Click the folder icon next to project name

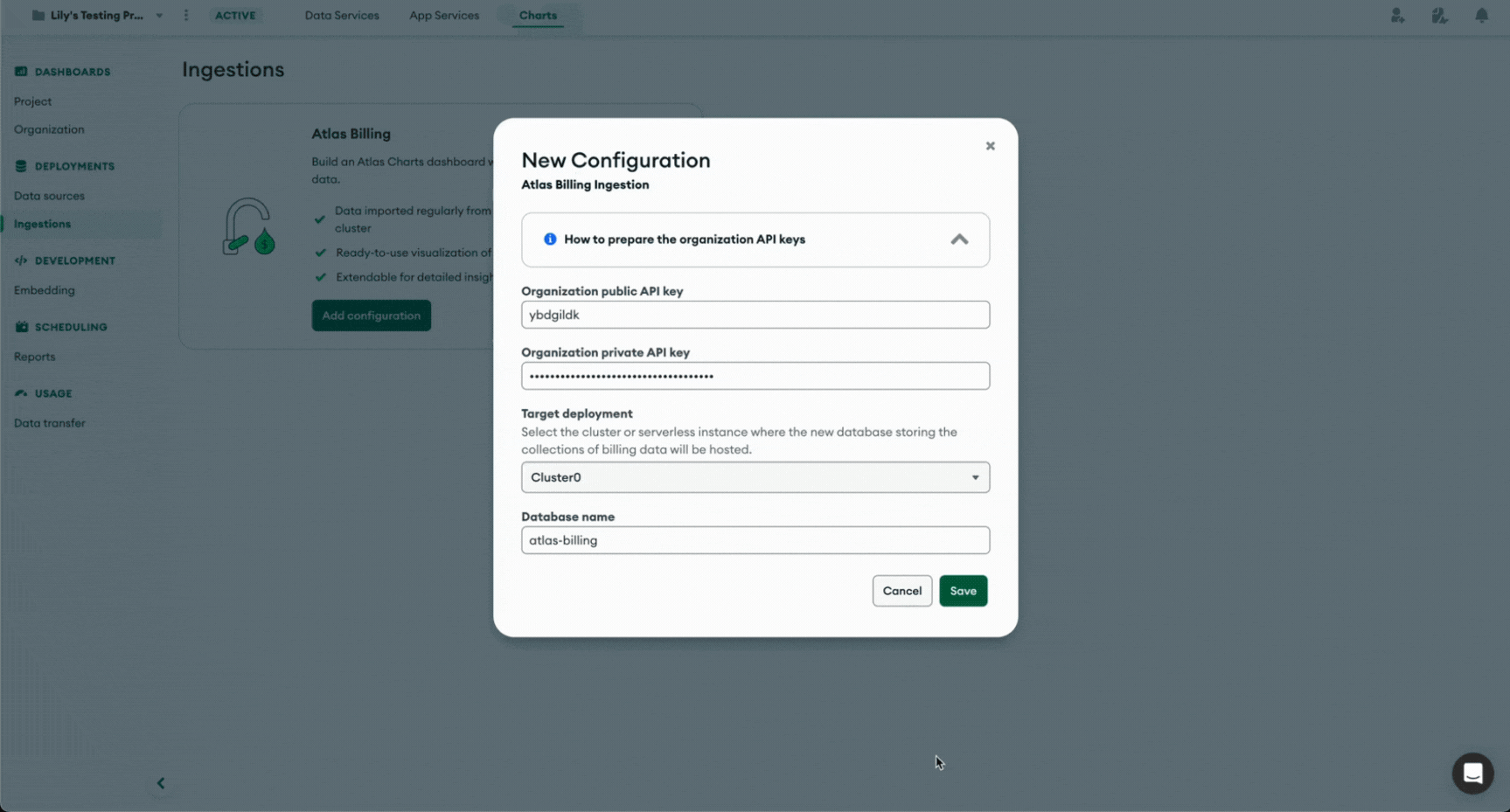(38, 16)
